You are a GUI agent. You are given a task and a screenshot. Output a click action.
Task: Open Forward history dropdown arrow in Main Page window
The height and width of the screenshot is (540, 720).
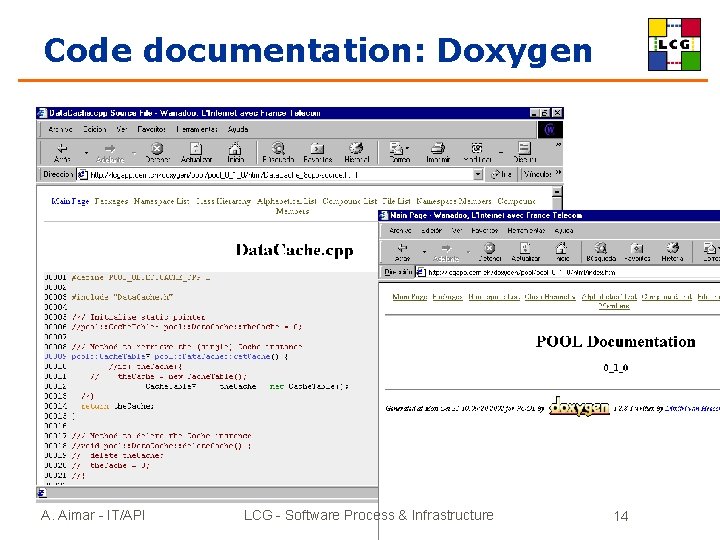468,252
